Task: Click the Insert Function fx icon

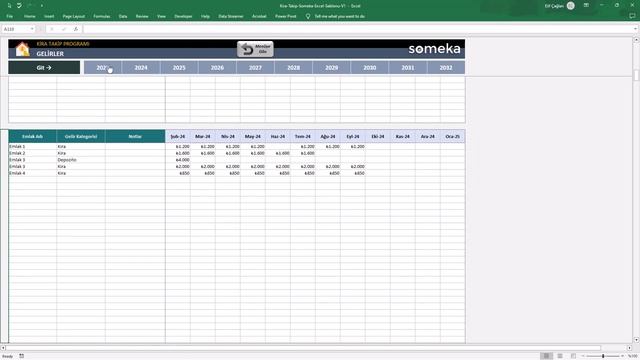Action: coord(76,29)
